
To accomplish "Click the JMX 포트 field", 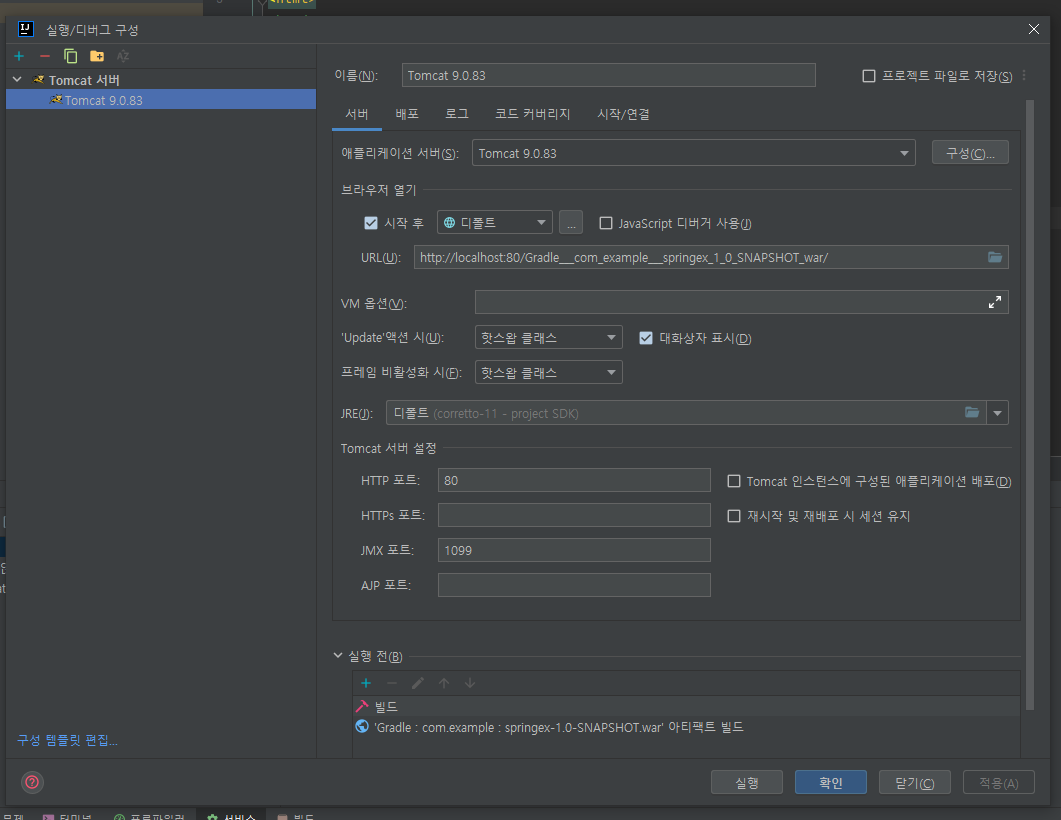I will pyautogui.click(x=574, y=550).
